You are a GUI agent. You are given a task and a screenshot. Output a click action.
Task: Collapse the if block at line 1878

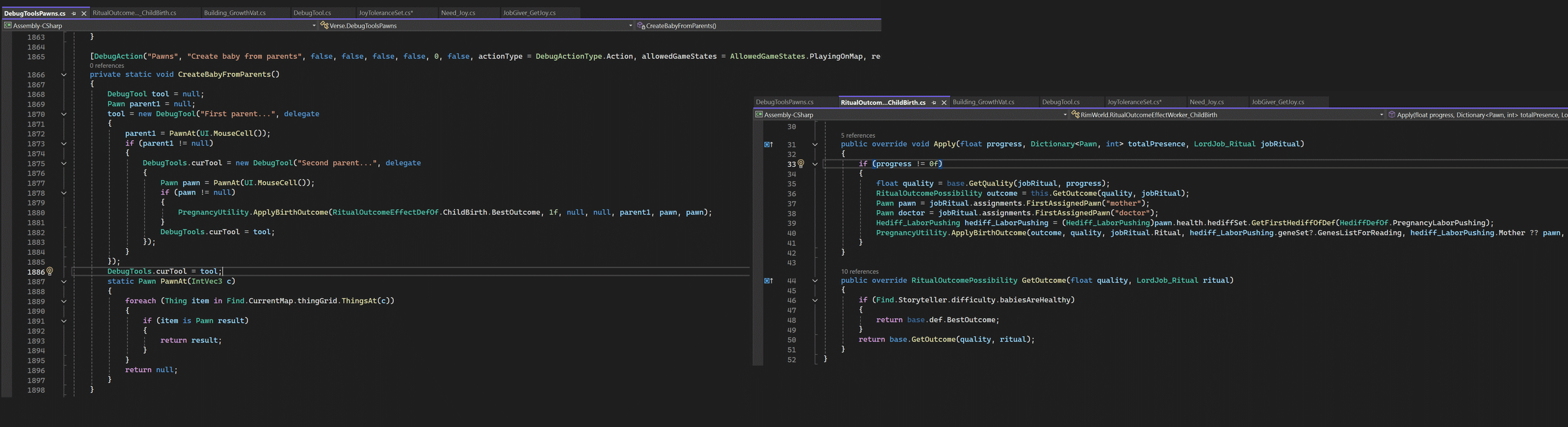(63, 193)
